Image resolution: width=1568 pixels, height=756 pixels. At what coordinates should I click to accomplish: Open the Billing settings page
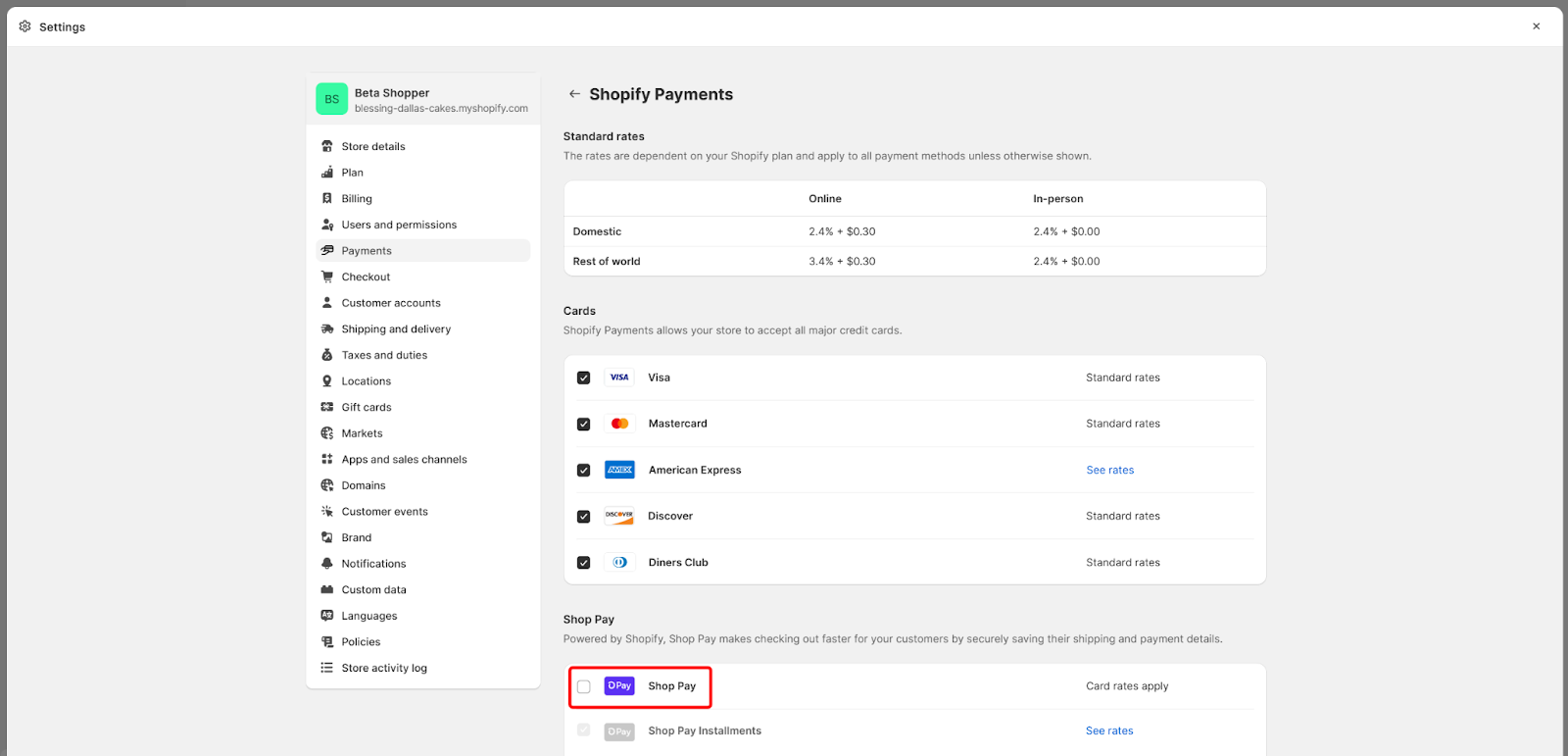click(x=357, y=199)
